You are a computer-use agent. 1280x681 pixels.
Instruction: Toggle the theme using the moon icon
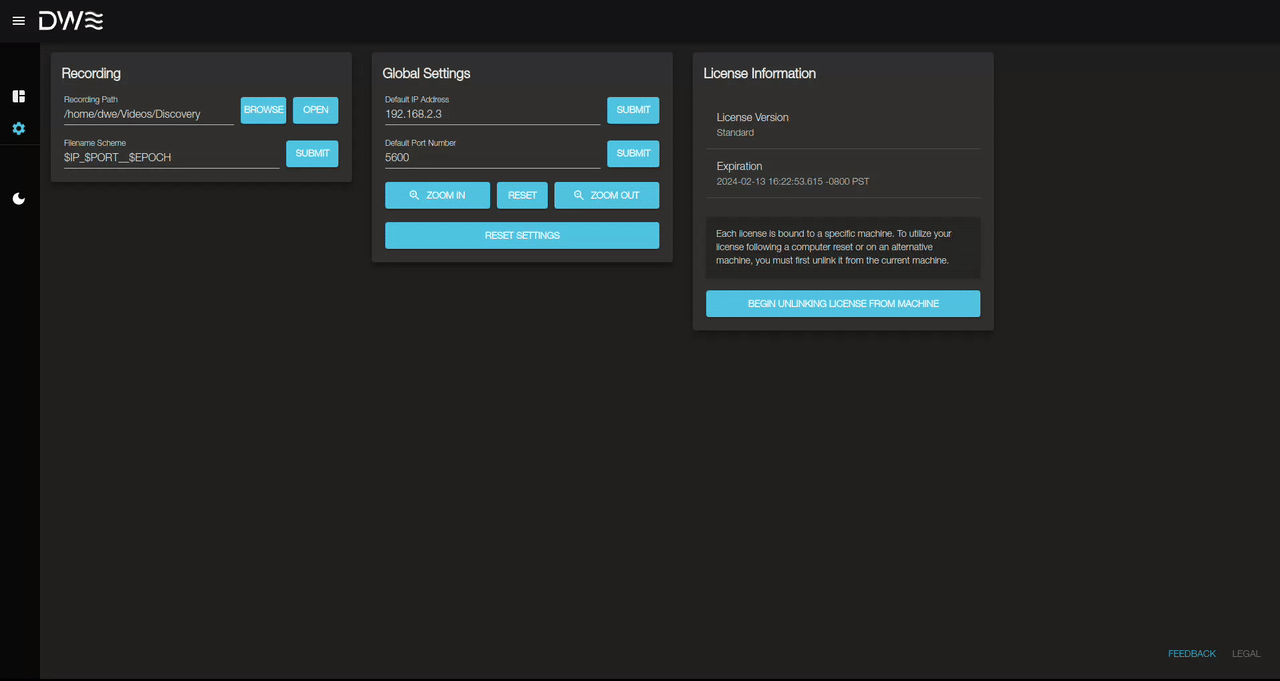click(18, 198)
